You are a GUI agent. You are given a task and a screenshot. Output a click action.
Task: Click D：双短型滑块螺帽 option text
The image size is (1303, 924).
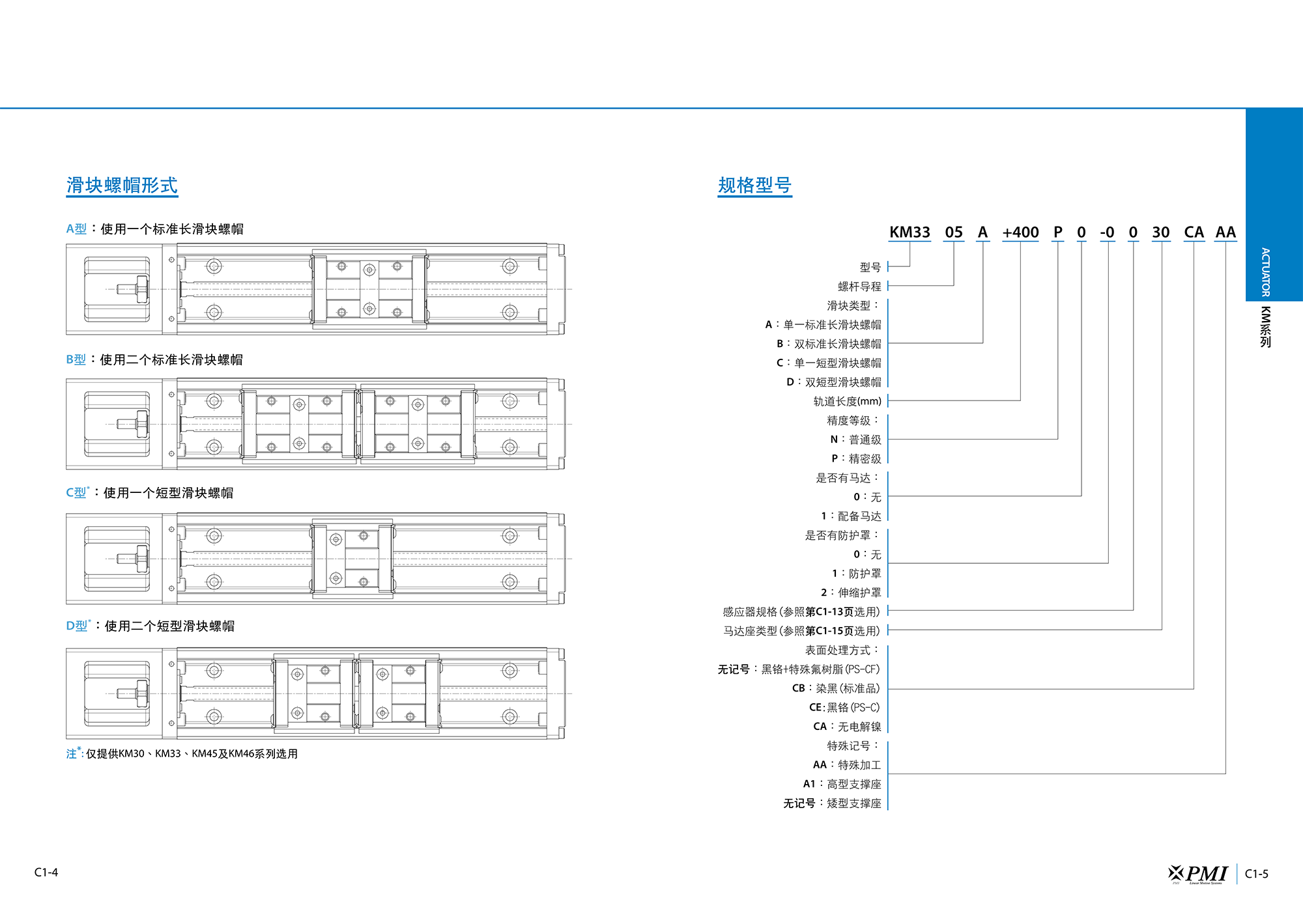coord(834,382)
